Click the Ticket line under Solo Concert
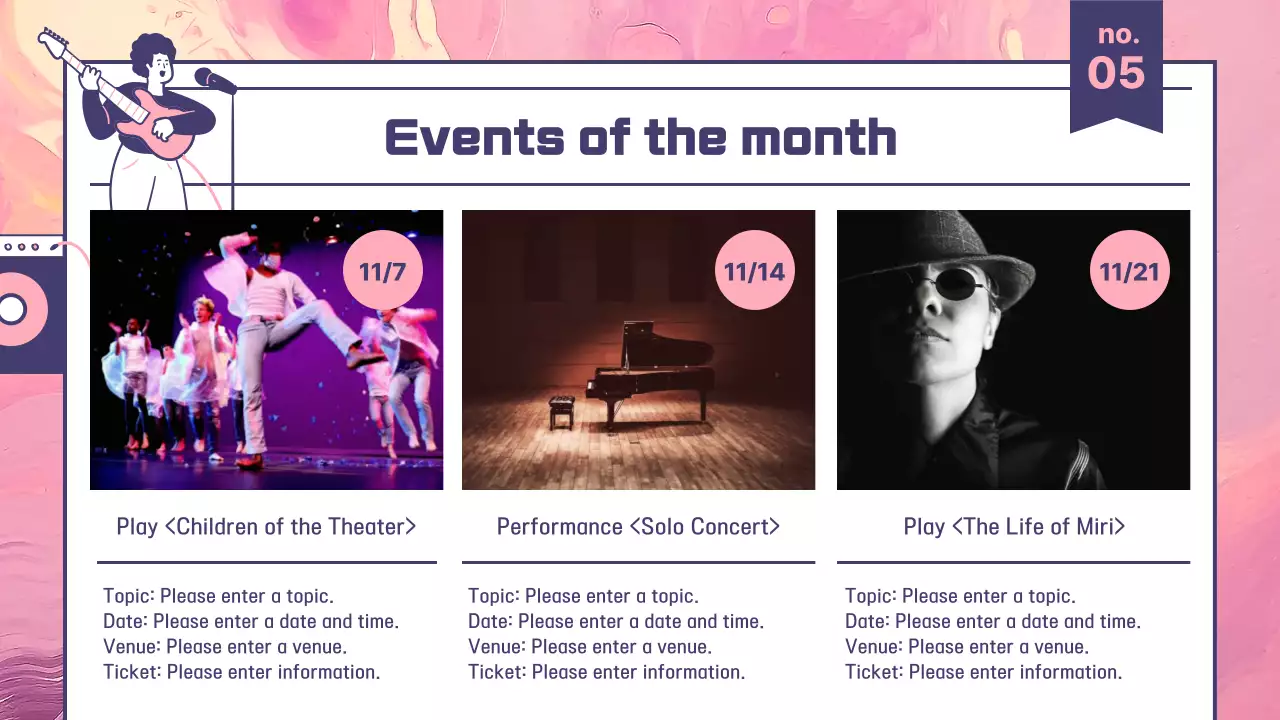 pyautogui.click(x=606, y=672)
